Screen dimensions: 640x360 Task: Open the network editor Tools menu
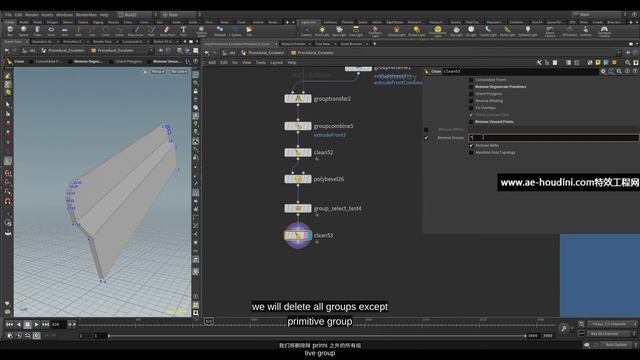[x=260, y=62]
